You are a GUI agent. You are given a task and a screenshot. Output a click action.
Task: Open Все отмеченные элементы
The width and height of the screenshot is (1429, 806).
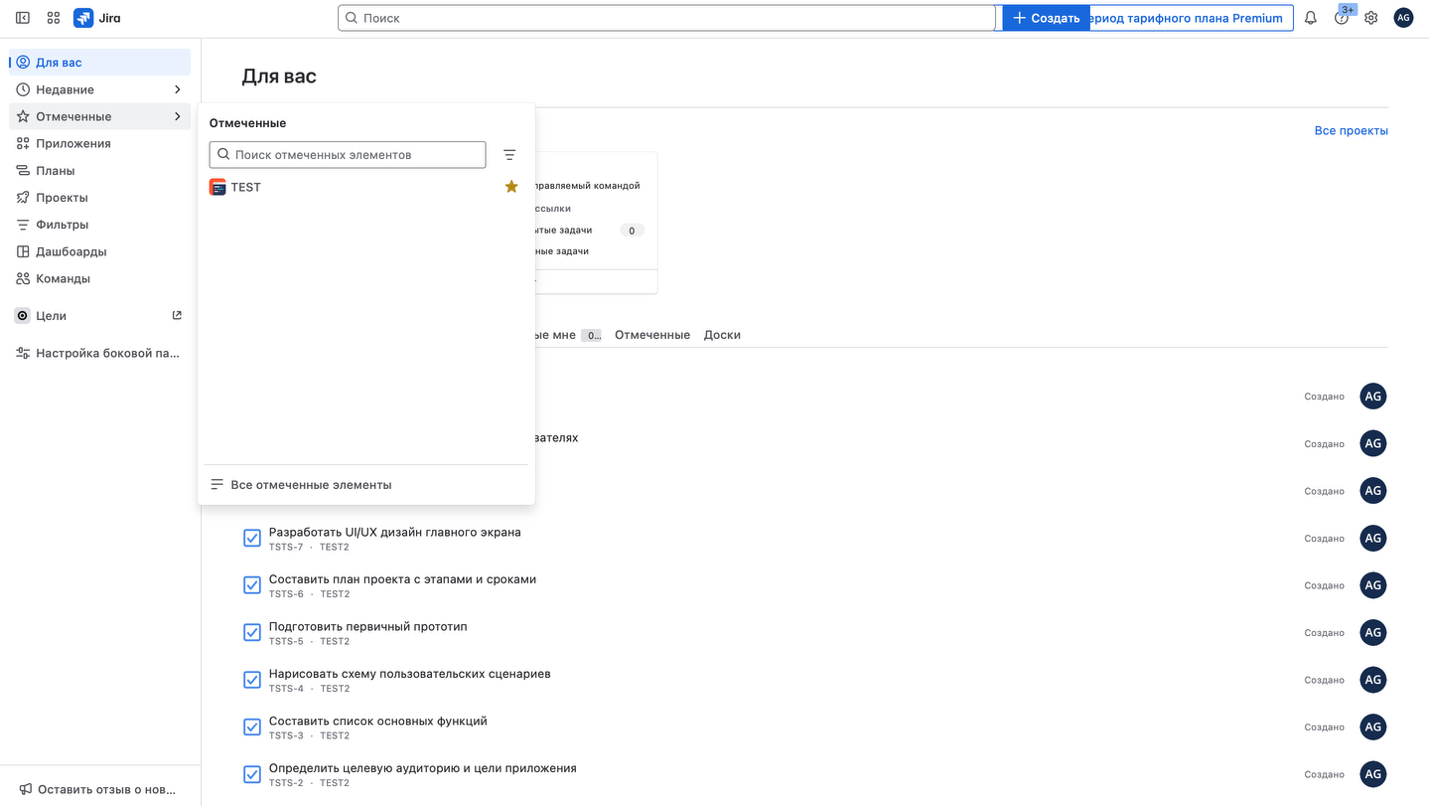coord(310,485)
